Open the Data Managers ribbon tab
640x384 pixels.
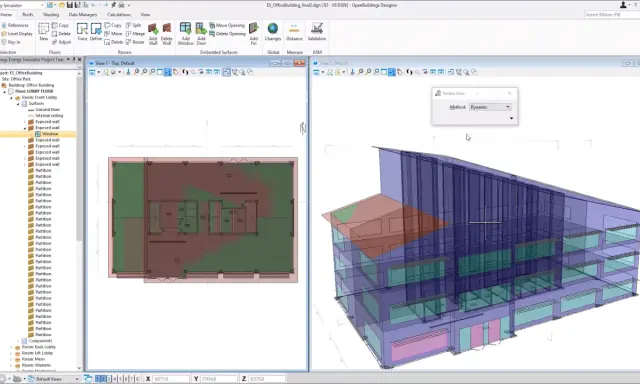click(x=83, y=15)
